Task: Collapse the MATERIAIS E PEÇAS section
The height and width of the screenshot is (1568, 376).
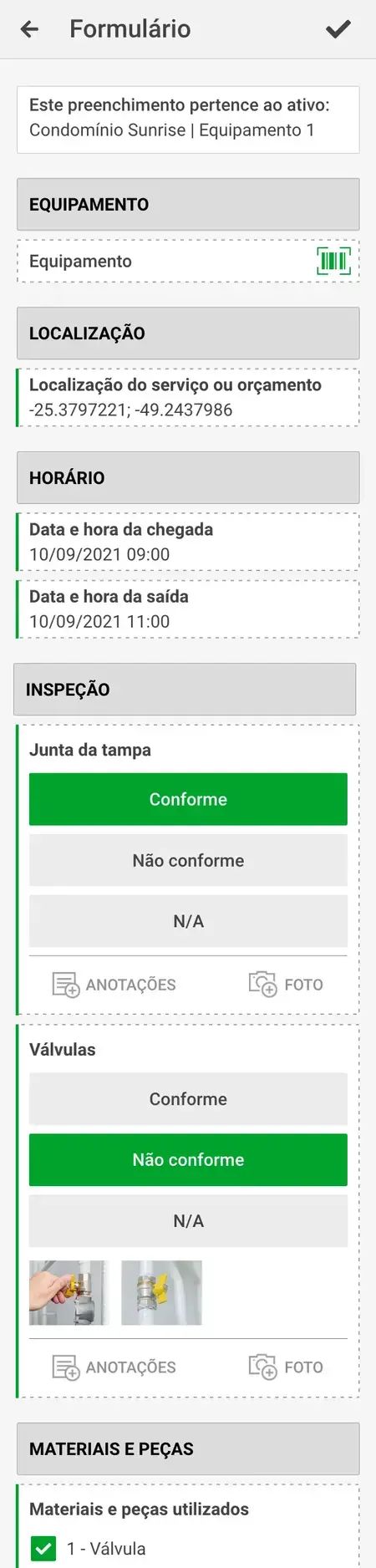Action: tap(188, 1449)
